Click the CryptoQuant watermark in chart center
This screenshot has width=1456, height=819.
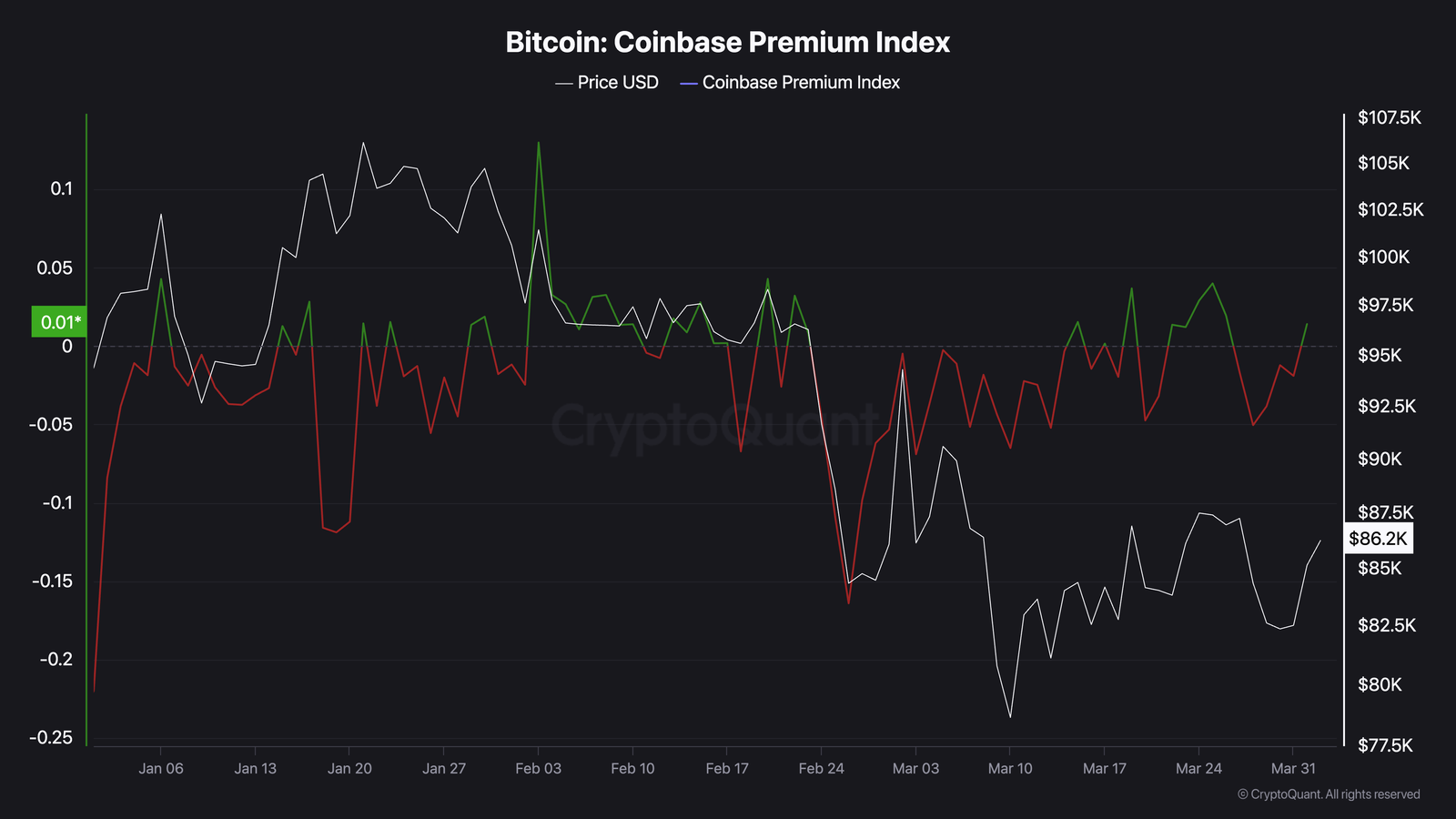tap(715, 425)
